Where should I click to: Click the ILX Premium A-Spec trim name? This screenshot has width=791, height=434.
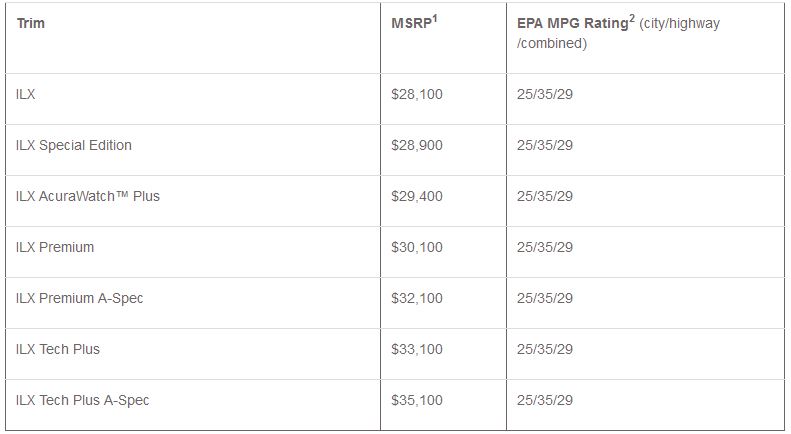80,298
